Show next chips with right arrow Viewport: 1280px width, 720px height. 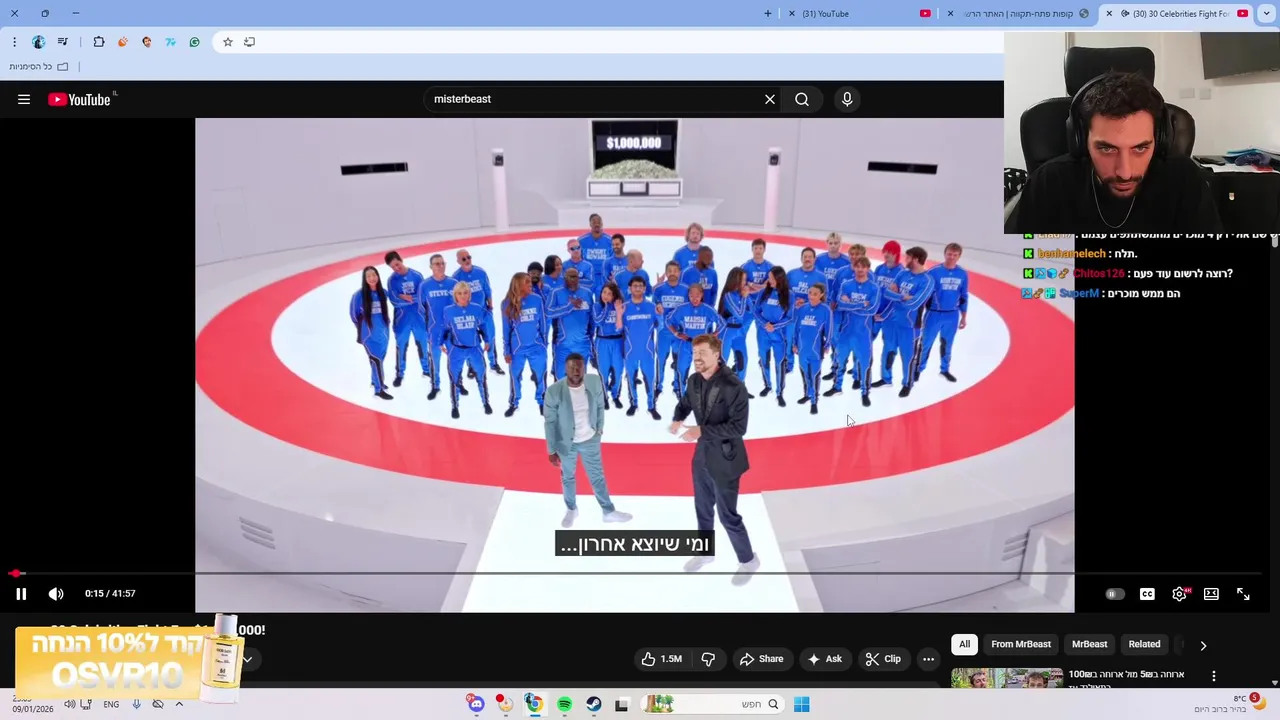tap(1203, 645)
